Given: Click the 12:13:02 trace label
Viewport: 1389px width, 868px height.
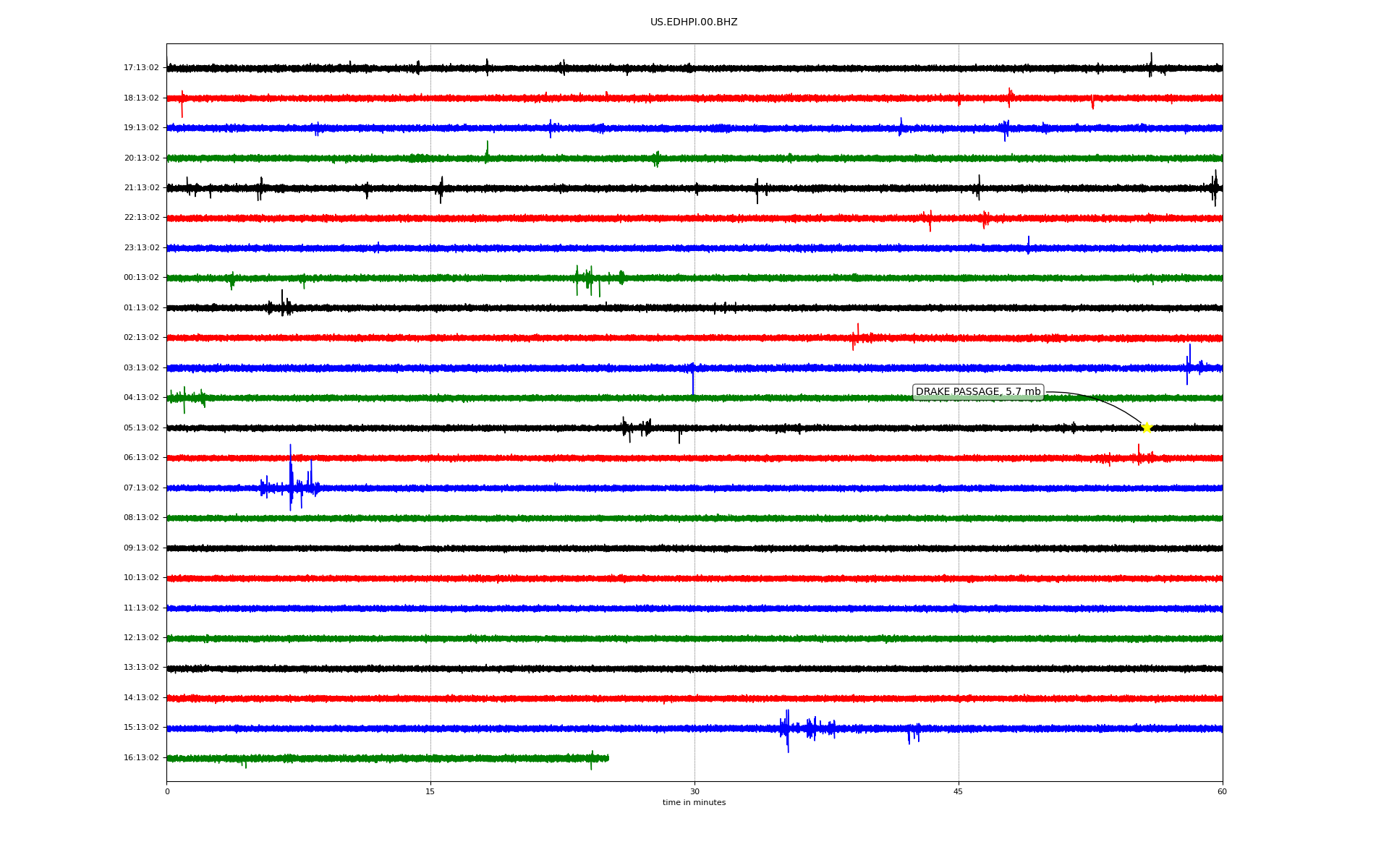Looking at the screenshot, I should 141,638.
